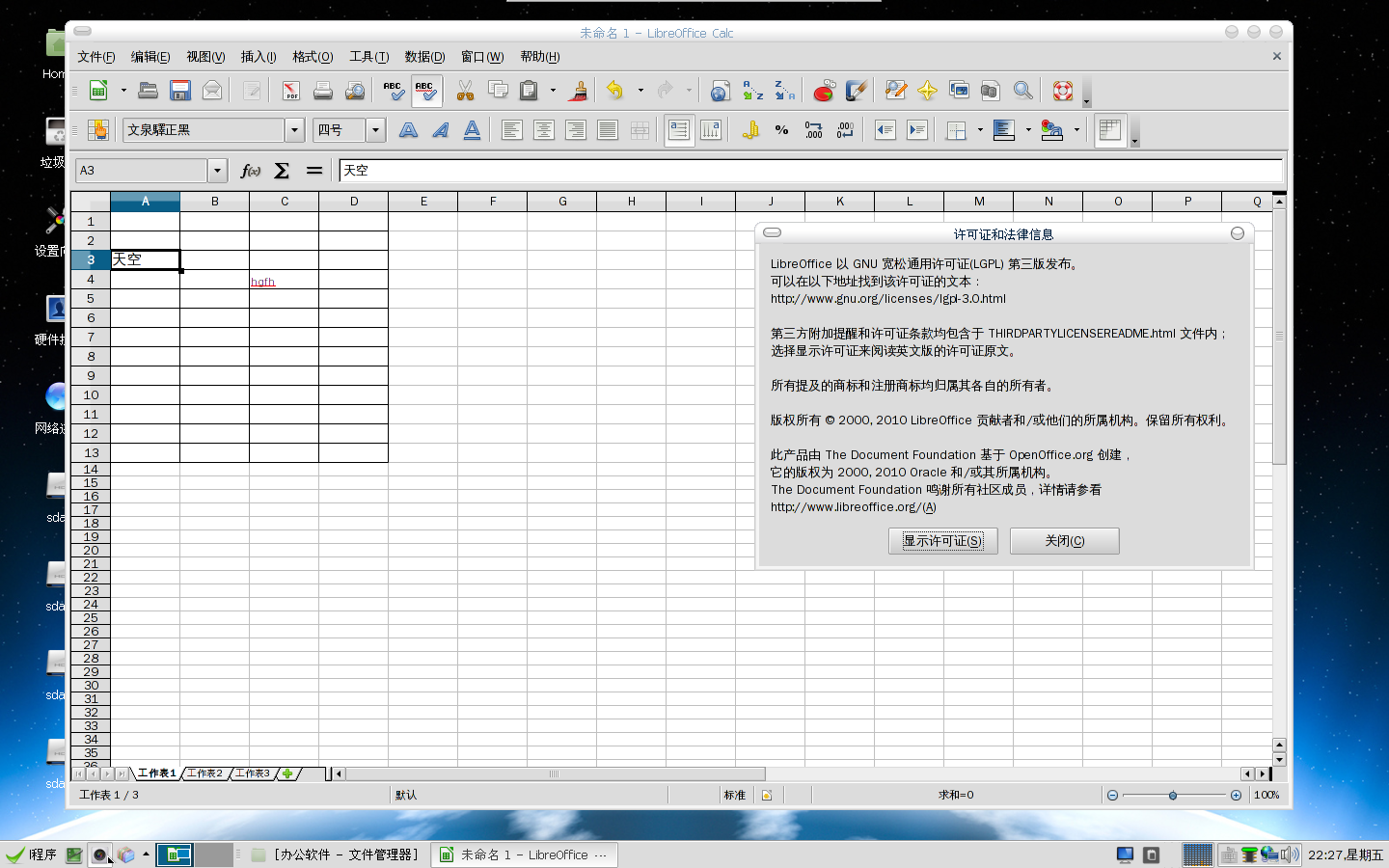Justify cell text
The width and height of the screenshot is (1389, 868).
click(608, 129)
